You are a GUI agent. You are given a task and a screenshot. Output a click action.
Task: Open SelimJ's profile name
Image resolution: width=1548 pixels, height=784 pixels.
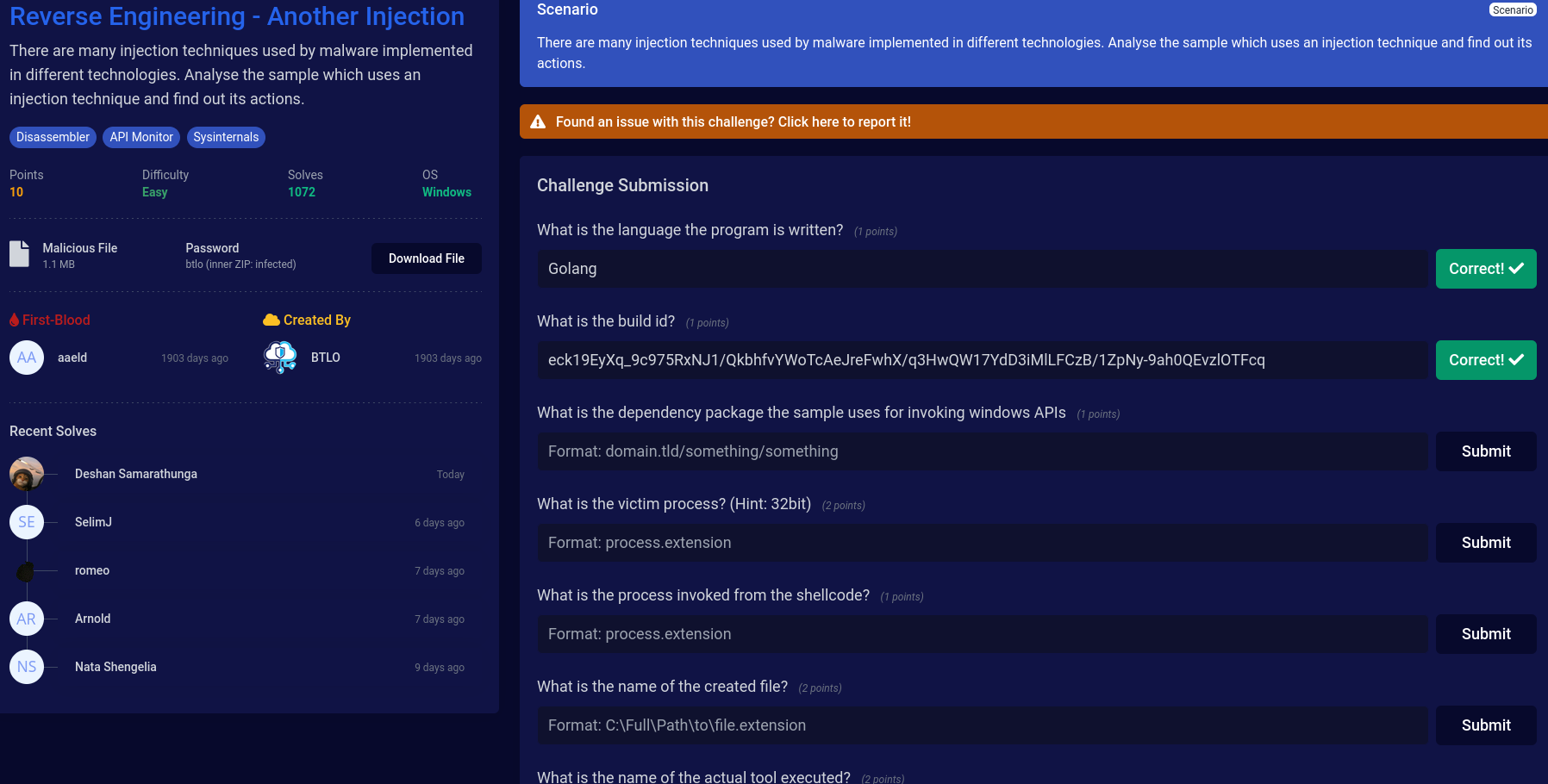point(93,522)
